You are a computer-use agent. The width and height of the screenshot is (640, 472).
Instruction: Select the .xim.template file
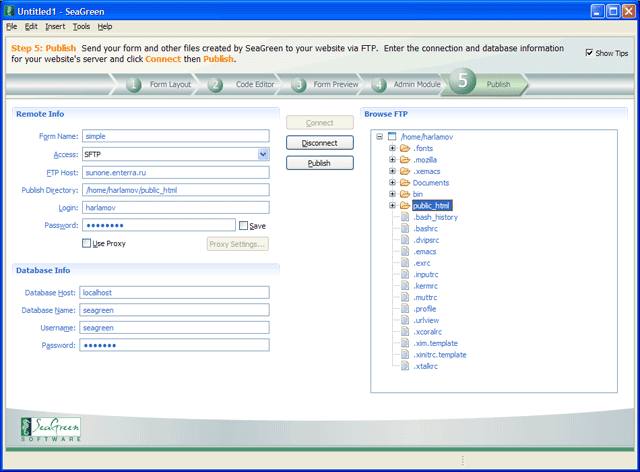point(436,343)
